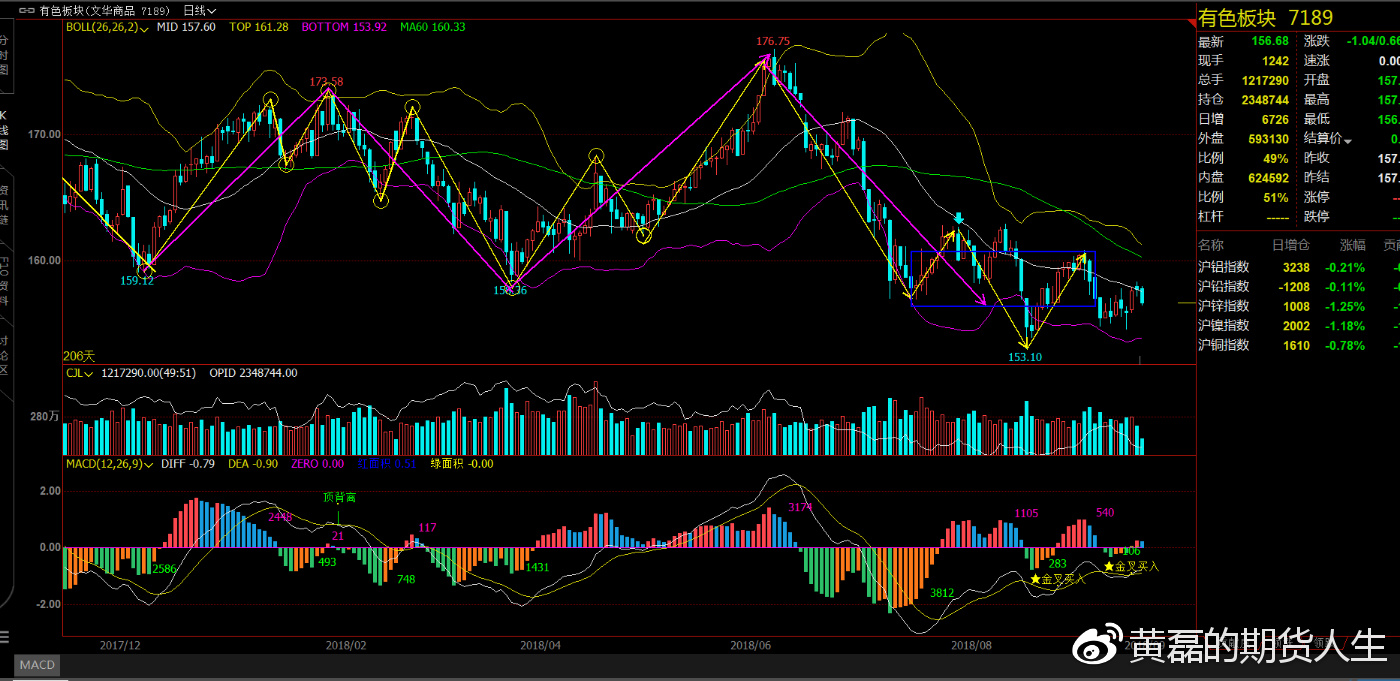The image size is (1400, 681).
Task: Open the 分时图 side tab
Action: click(x=4, y=55)
